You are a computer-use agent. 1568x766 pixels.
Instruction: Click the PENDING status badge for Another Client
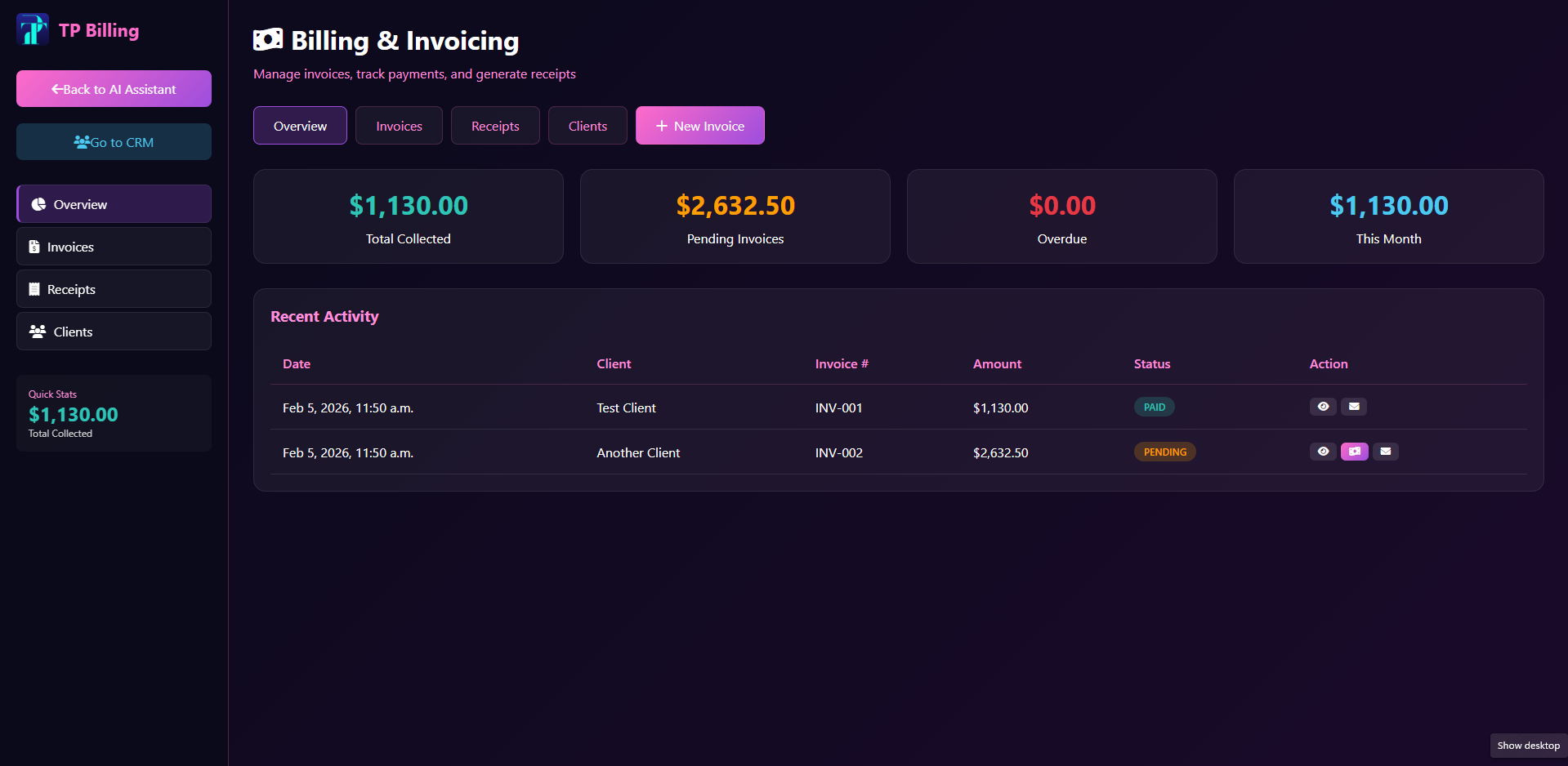click(1164, 451)
